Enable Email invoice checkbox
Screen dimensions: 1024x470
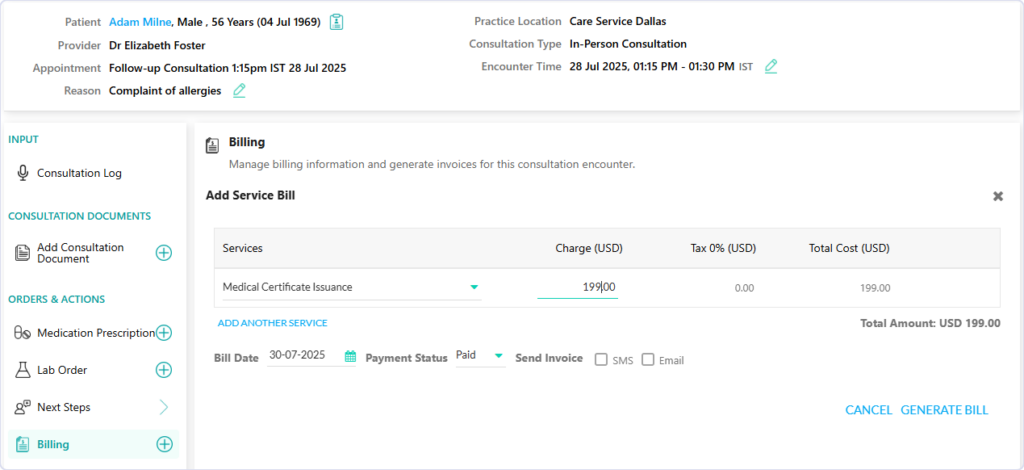(x=648, y=360)
